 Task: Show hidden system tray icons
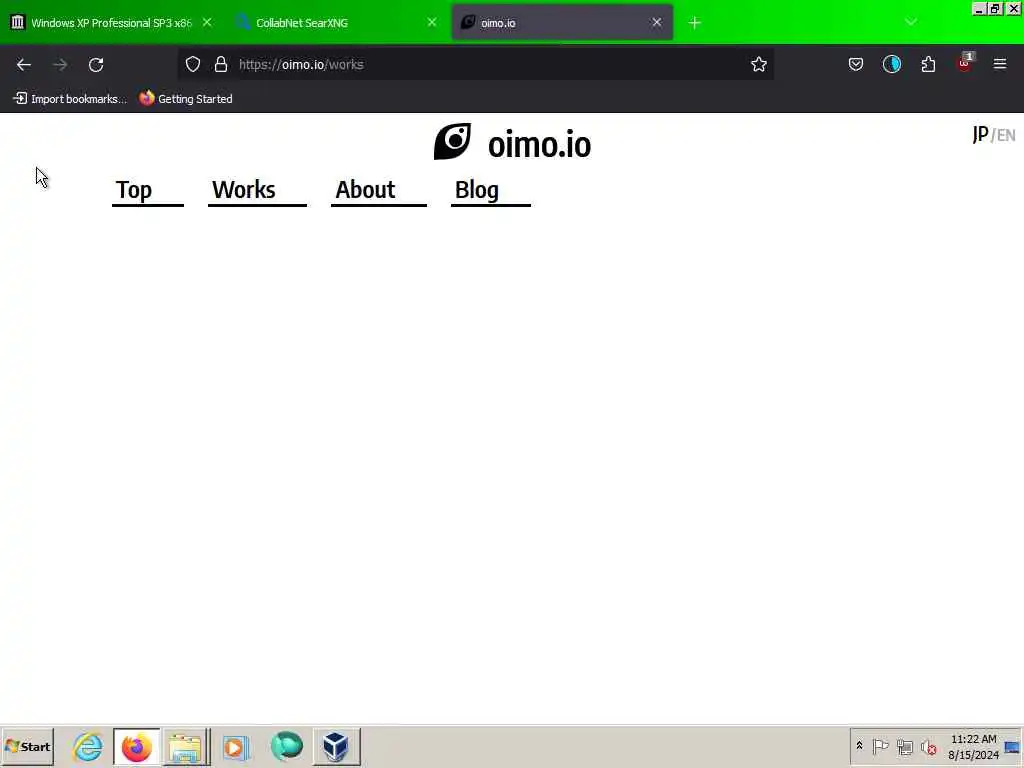pos(859,746)
